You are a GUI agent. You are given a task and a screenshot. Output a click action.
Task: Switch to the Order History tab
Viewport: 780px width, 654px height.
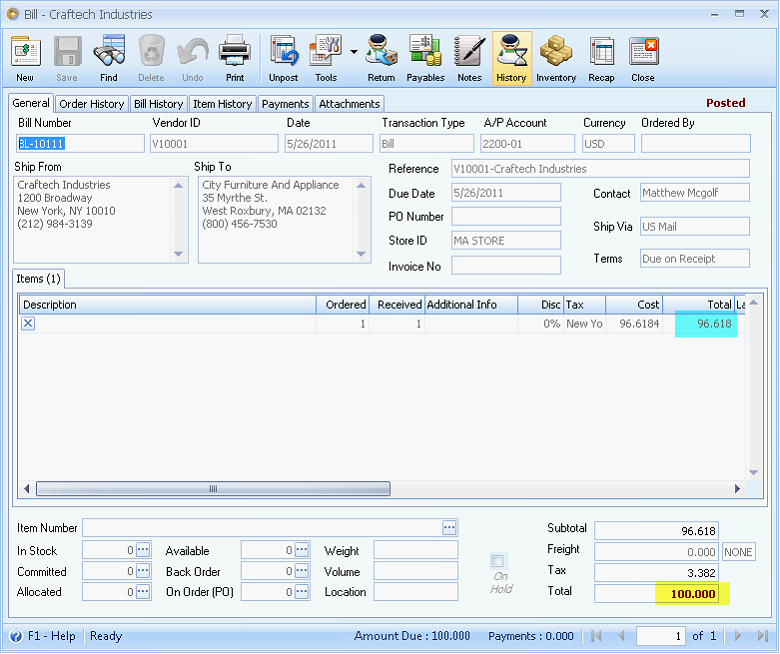pyautogui.click(x=92, y=104)
